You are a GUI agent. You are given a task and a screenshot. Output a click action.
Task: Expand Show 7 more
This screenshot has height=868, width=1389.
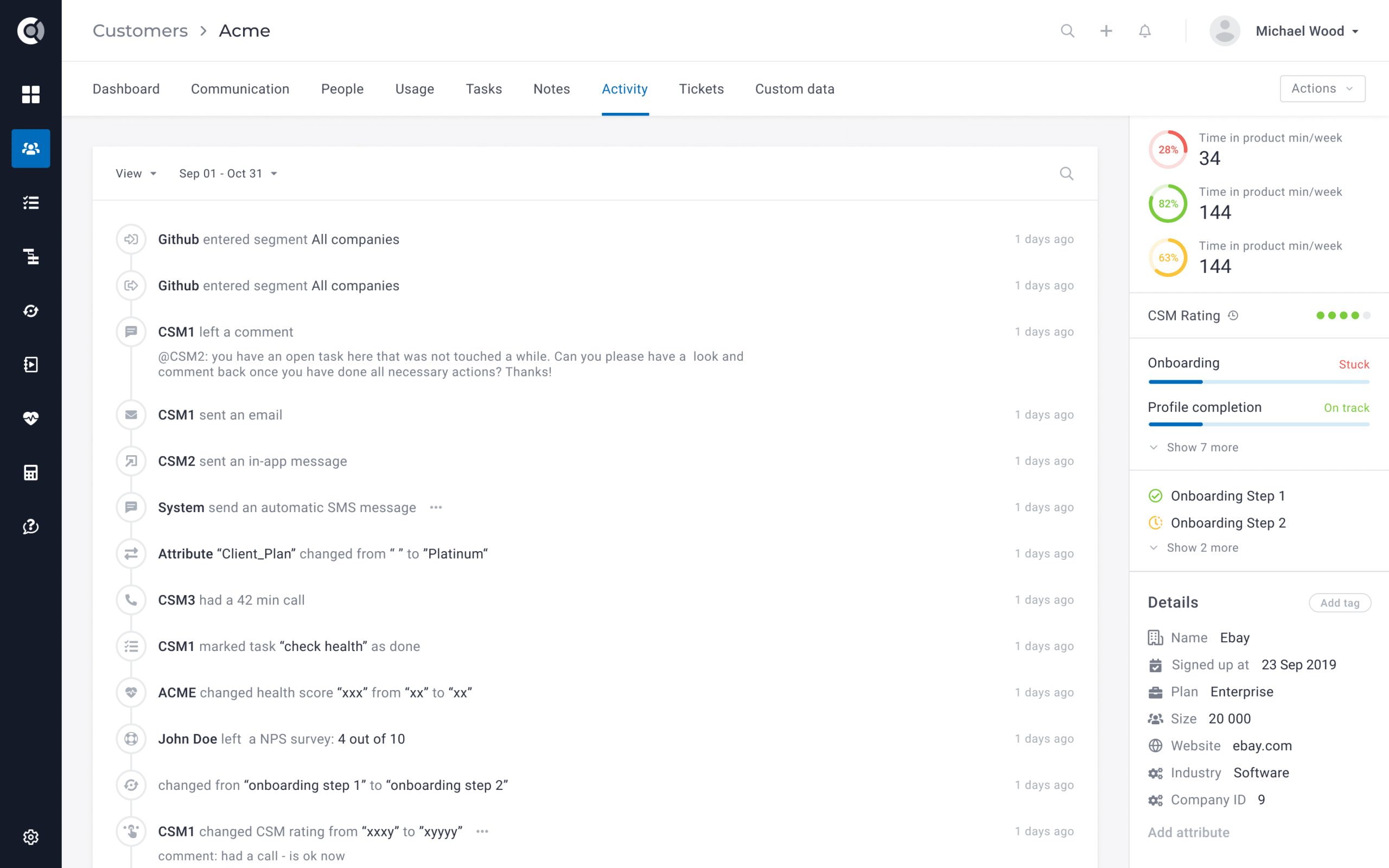1194,447
